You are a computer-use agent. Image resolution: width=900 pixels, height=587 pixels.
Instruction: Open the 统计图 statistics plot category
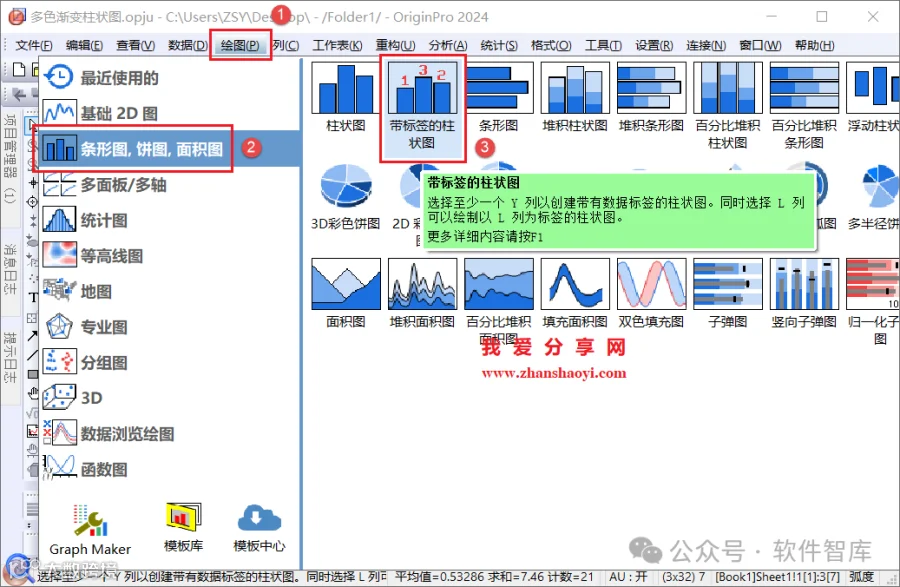click(170, 220)
